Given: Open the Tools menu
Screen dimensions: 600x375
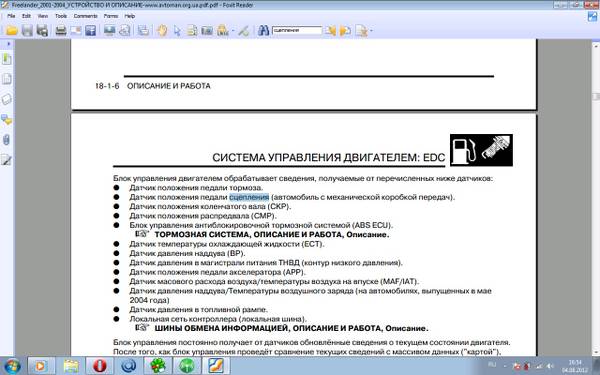Looking at the screenshot, I should click(x=61, y=16).
